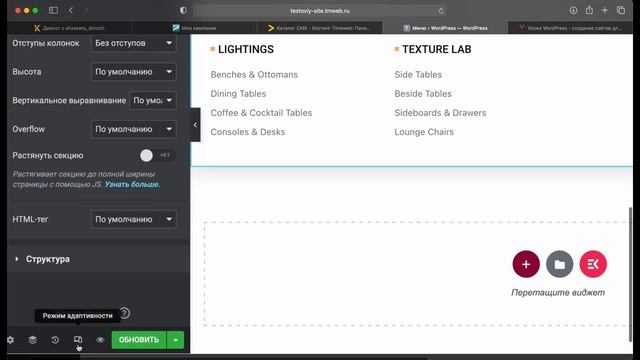Click Lounge Chairs link

(x=424, y=132)
